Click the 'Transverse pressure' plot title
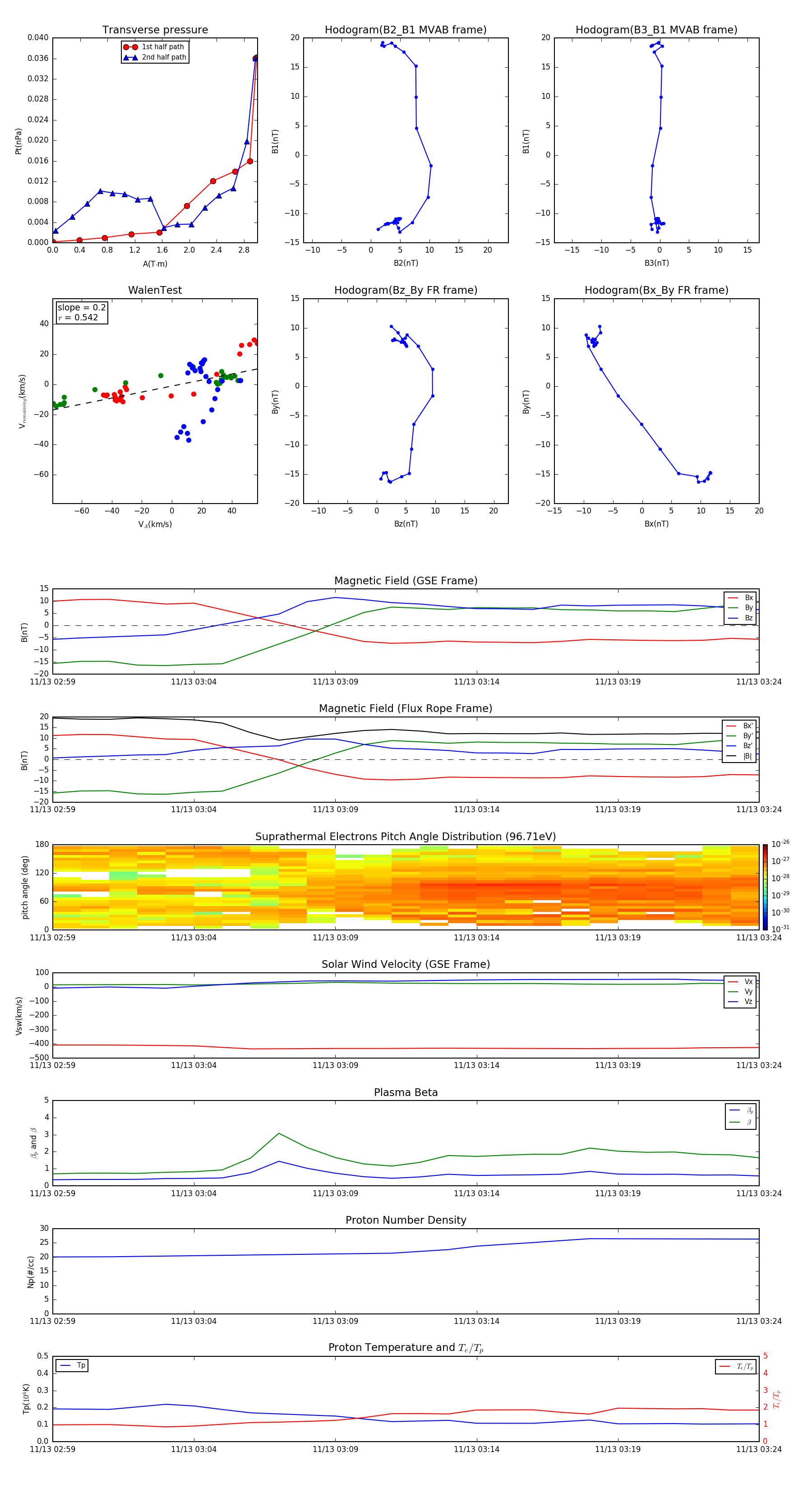The image size is (812, 1489). pyautogui.click(x=155, y=30)
